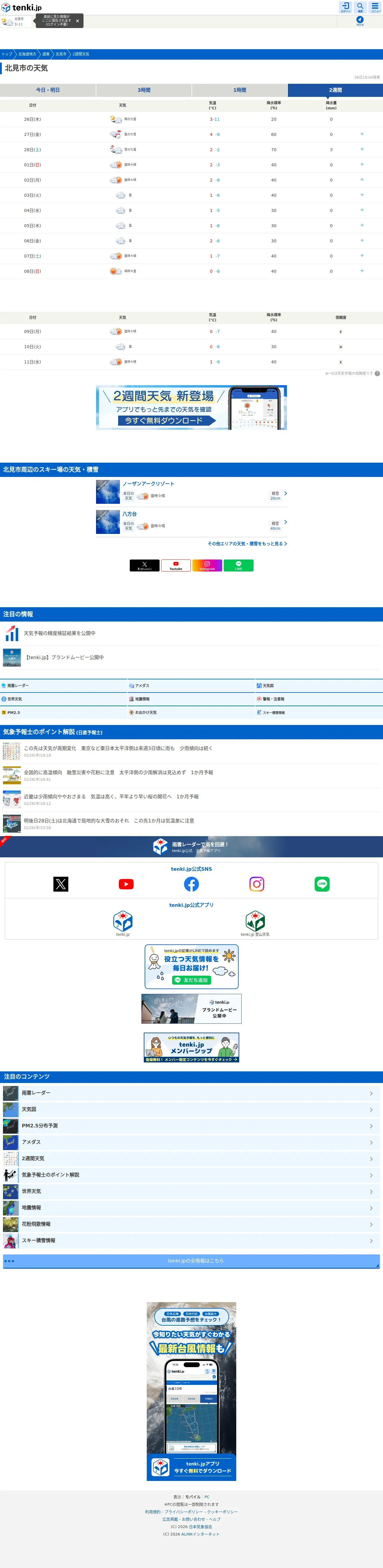The height and width of the screenshot is (1568, 383).
Task: Open 世界天気 quick link
Action: pos(63,699)
